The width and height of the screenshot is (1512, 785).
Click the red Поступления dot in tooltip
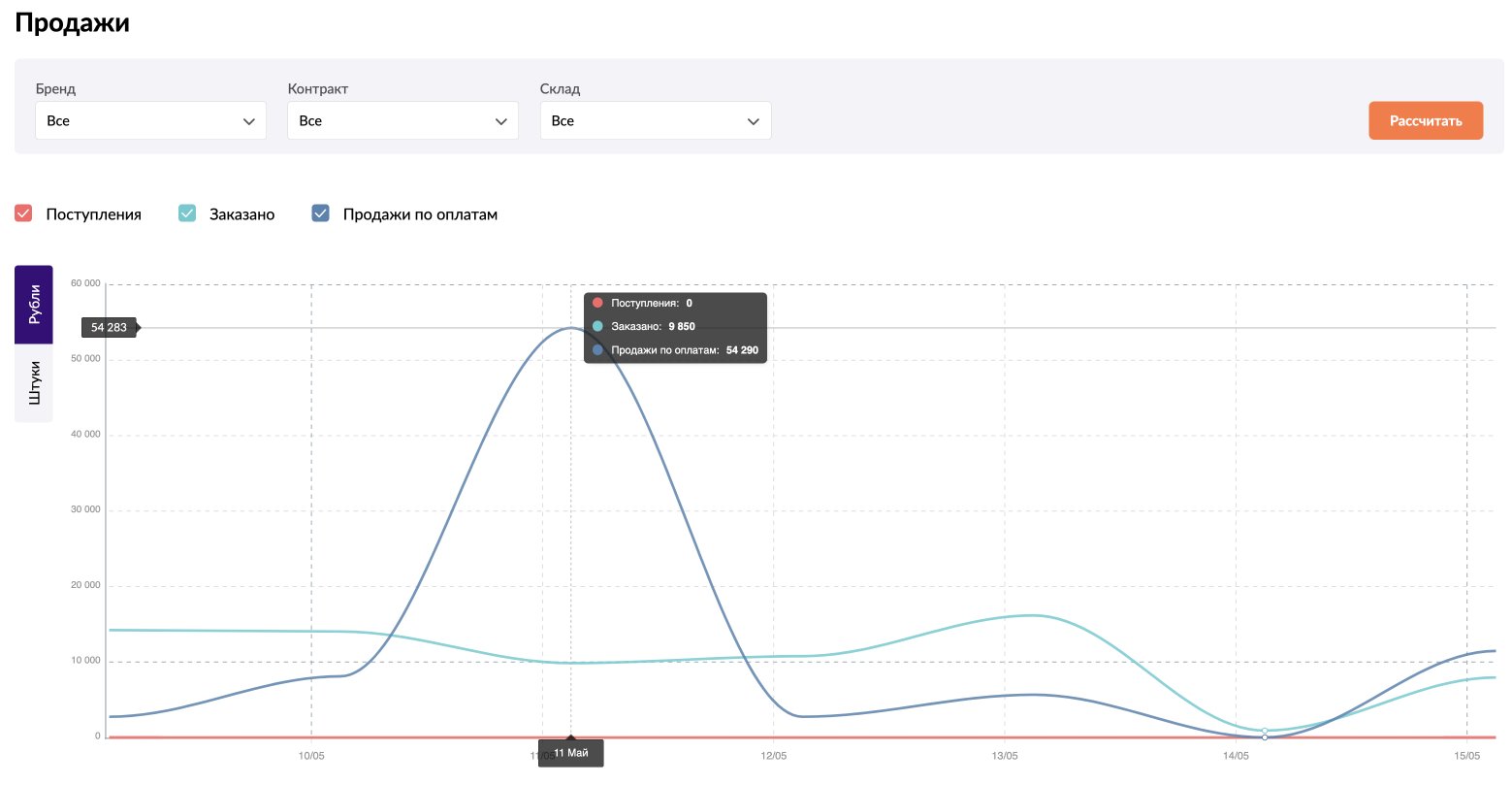597,303
